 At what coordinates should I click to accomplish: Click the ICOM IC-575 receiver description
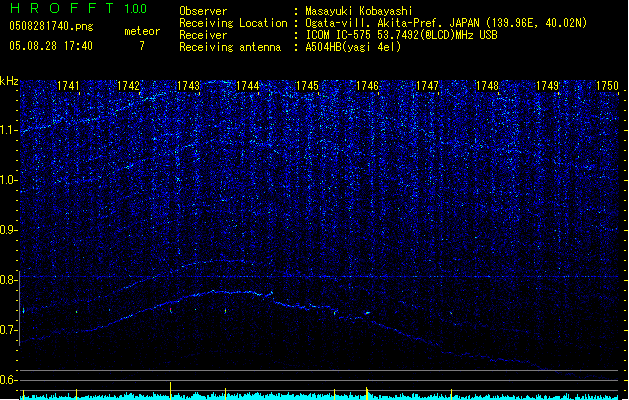coord(401,35)
